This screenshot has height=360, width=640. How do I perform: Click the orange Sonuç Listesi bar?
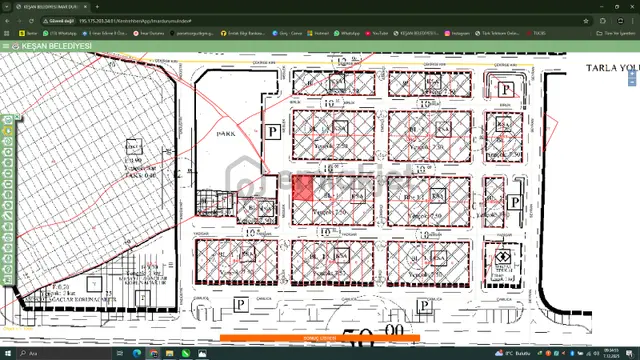[x=320, y=338]
